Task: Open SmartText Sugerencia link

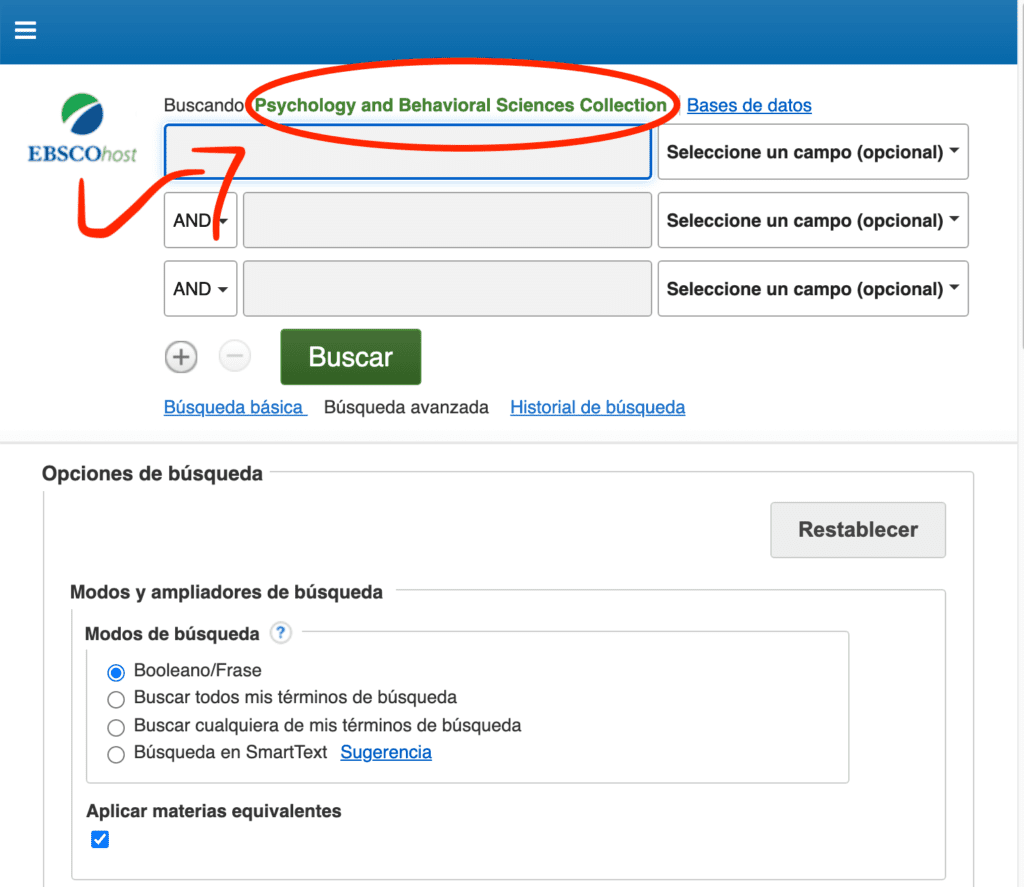Action: (386, 752)
